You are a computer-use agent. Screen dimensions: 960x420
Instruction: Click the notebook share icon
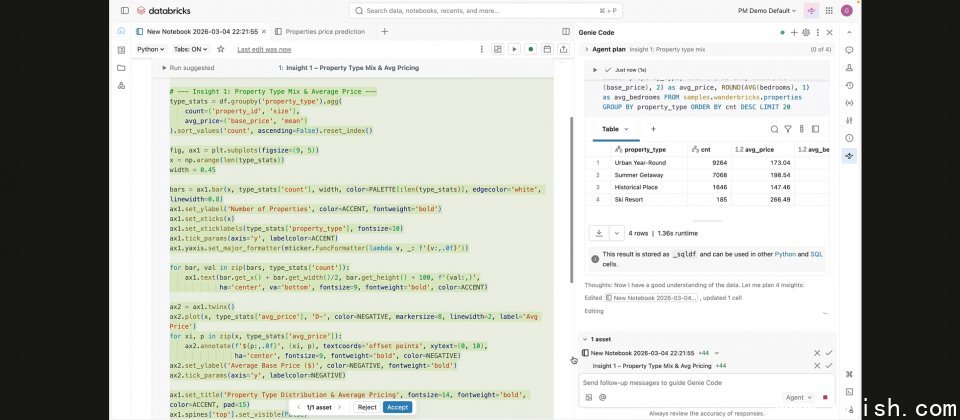[x=562, y=48]
